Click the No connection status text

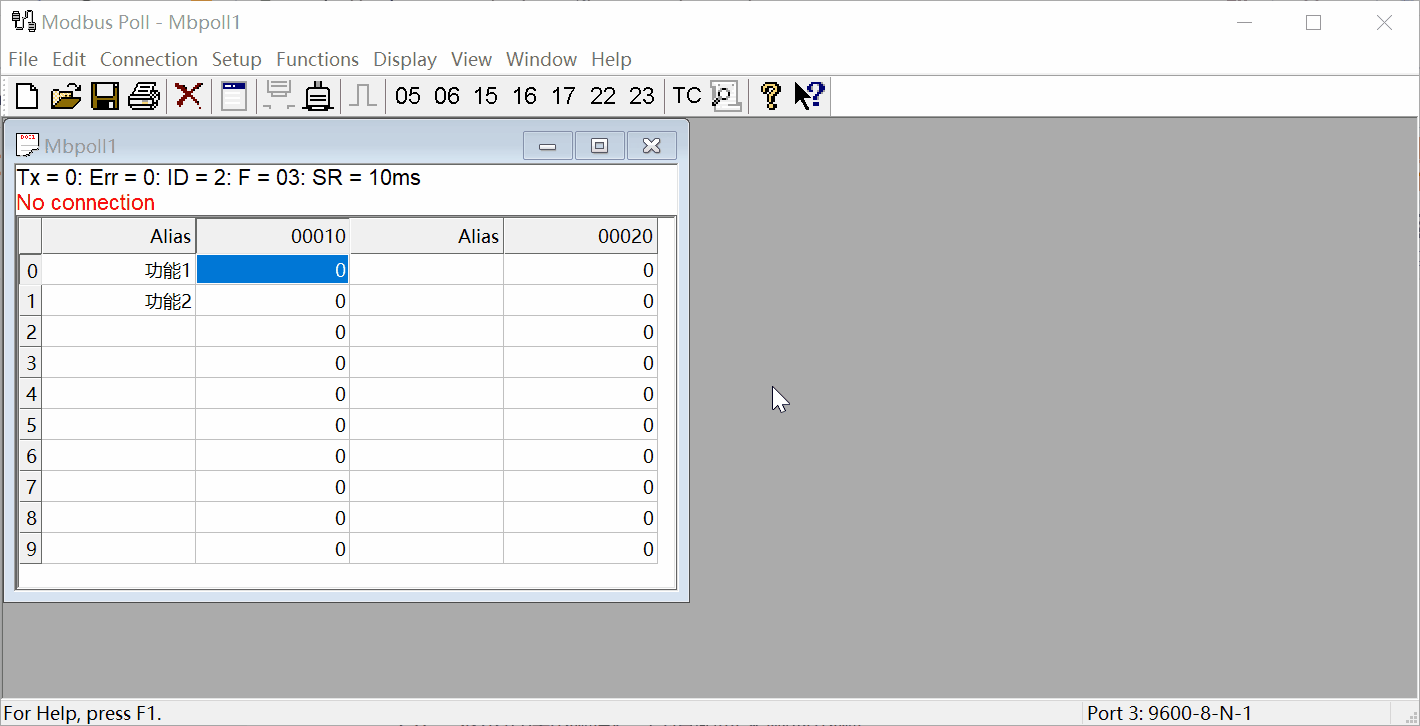pyautogui.click(x=86, y=202)
